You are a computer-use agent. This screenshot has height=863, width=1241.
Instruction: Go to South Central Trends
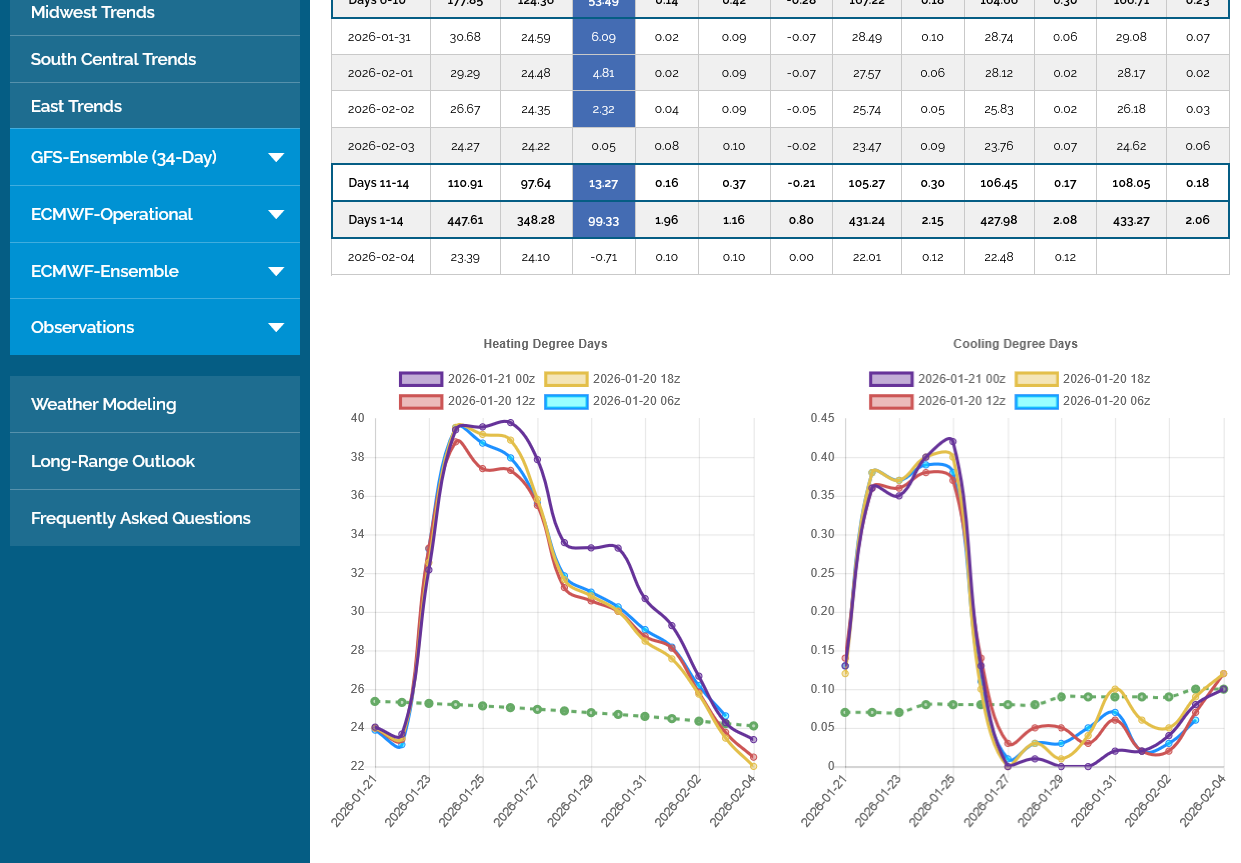[113, 60]
